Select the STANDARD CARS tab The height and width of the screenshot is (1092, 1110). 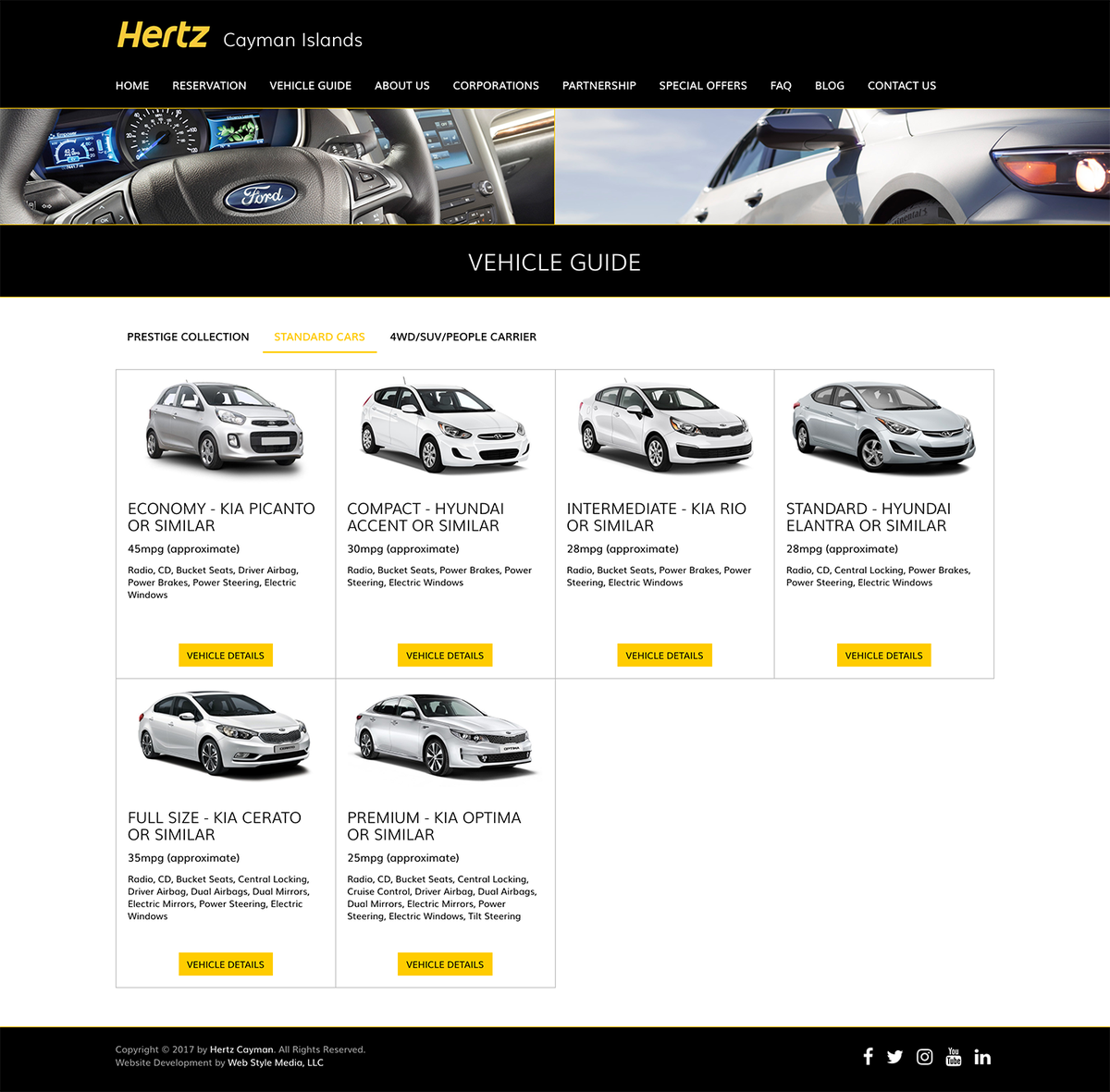[319, 337]
